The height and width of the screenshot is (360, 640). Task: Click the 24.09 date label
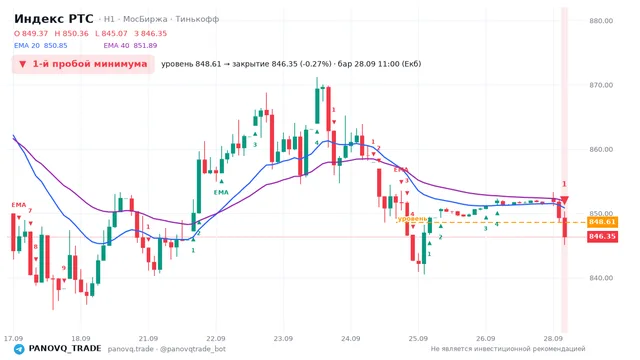tap(351, 339)
